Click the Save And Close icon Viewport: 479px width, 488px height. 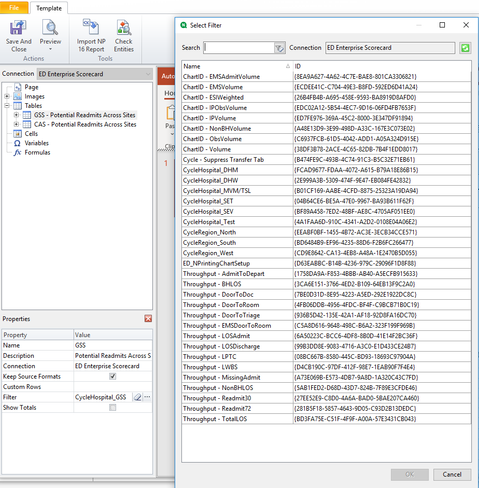[x=18, y=28]
